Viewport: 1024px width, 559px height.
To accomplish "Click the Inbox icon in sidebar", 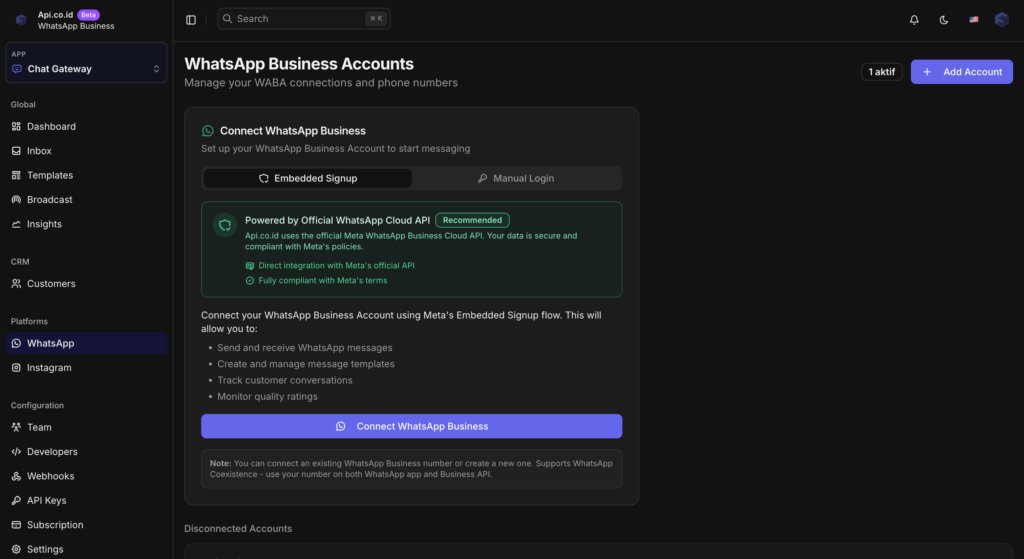I will click(x=16, y=151).
